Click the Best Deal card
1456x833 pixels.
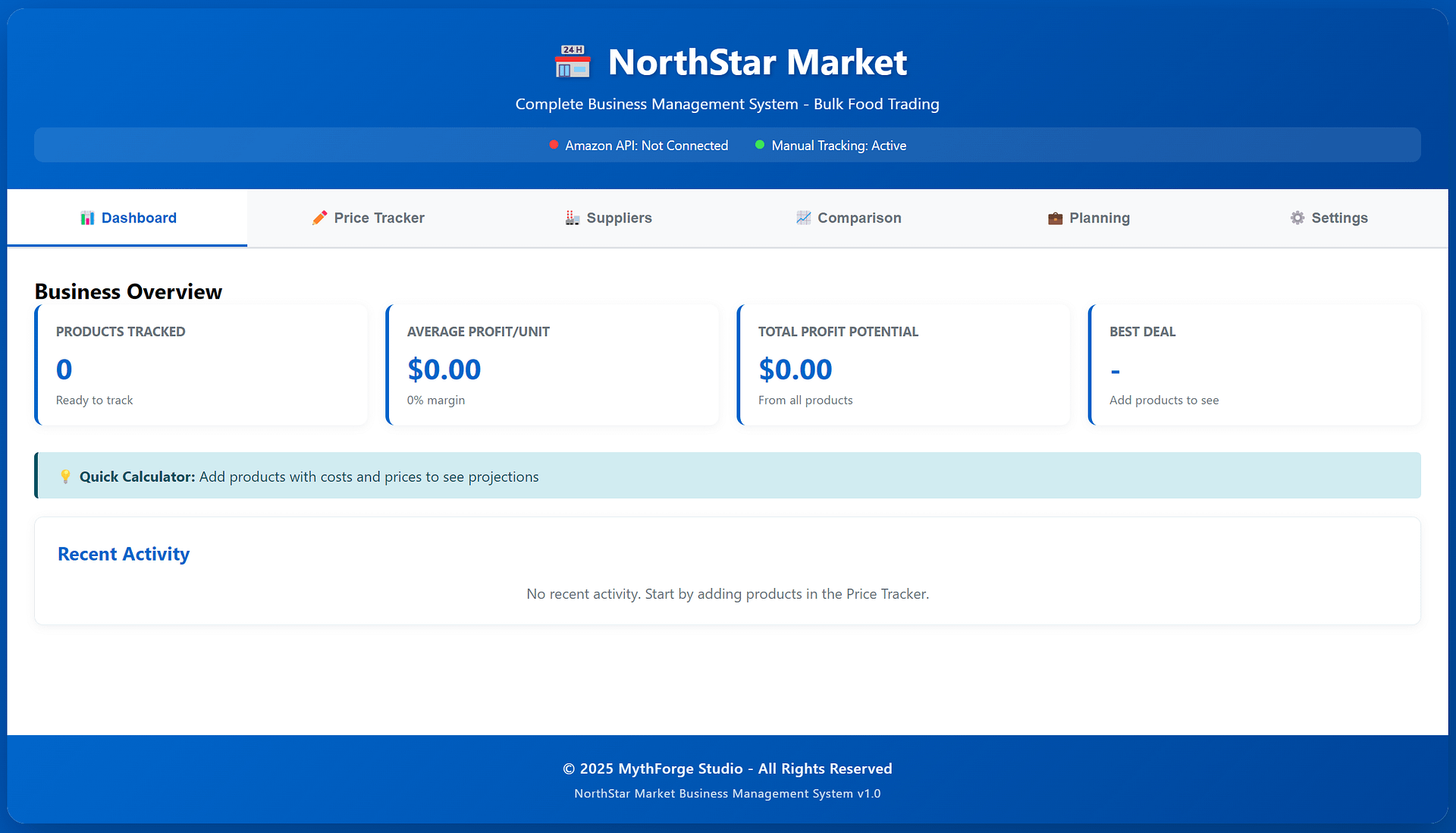click(x=1255, y=365)
